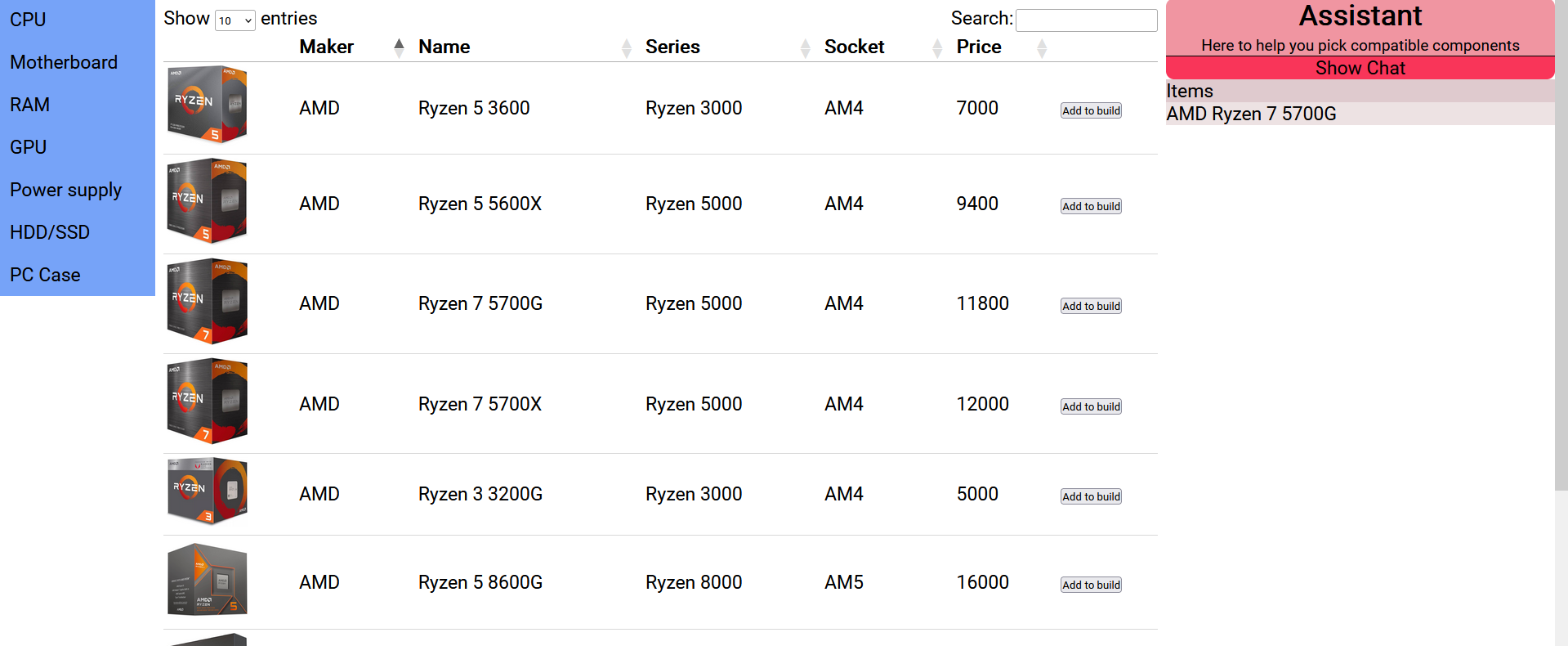1568x646 pixels.
Task: Add Ryzen 7 5700G to build
Action: click(1091, 306)
